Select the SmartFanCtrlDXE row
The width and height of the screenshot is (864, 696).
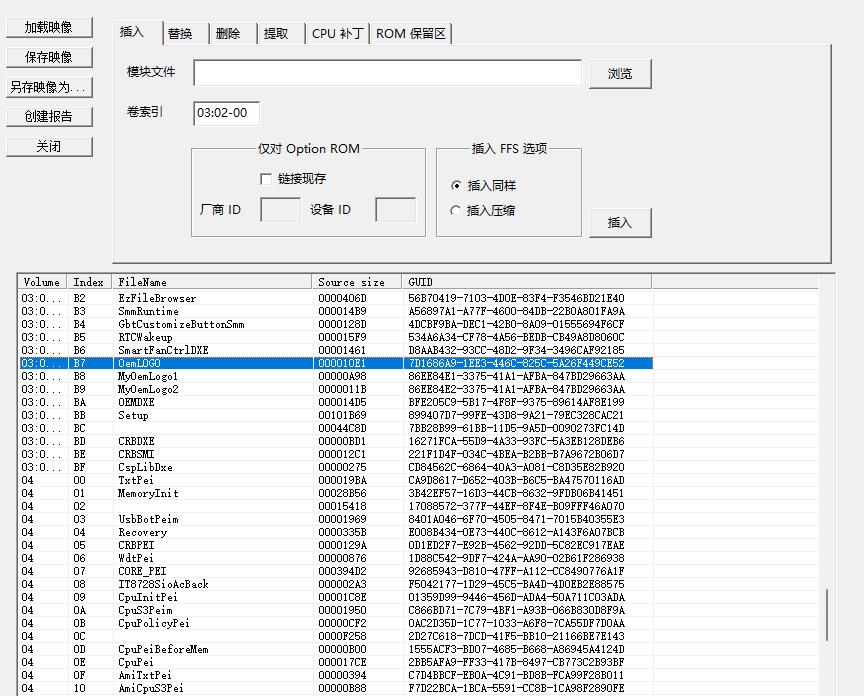pos(336,350)
